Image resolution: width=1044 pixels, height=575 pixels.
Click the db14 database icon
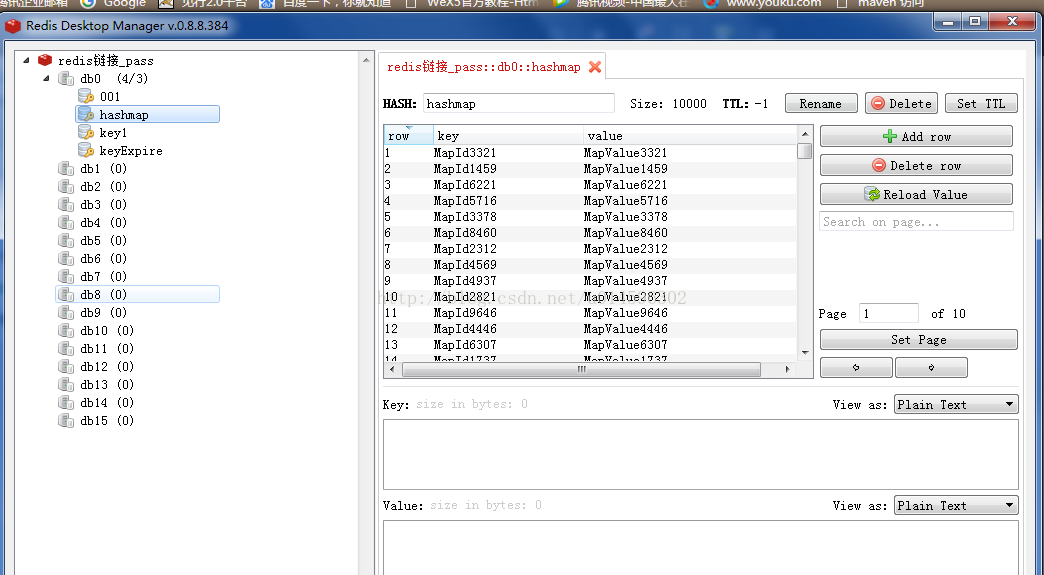tap(66, 402)
